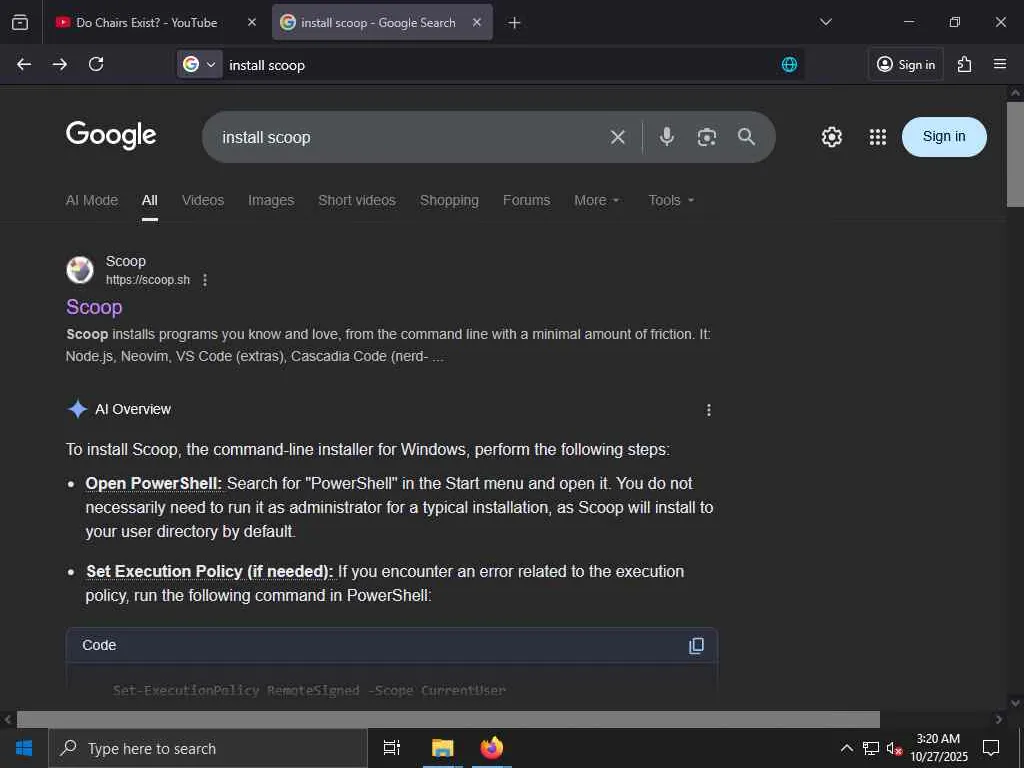Screen dimensions: 1024x768
Task: Open the Google apps grid
Action: [878, 136]
